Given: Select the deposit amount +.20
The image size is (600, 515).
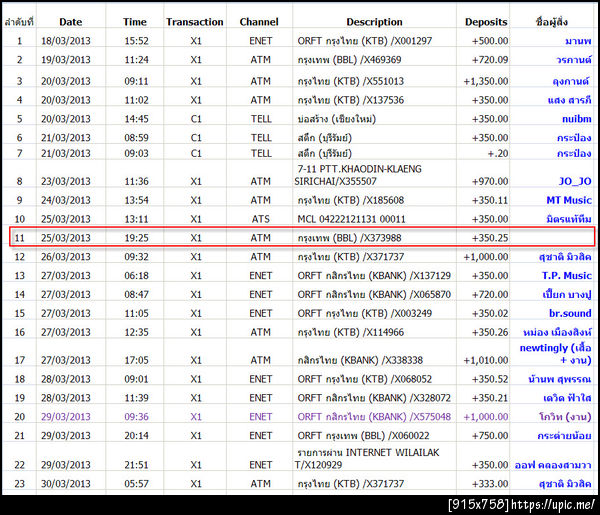Looking at the screenshot, I should point(498,153).
